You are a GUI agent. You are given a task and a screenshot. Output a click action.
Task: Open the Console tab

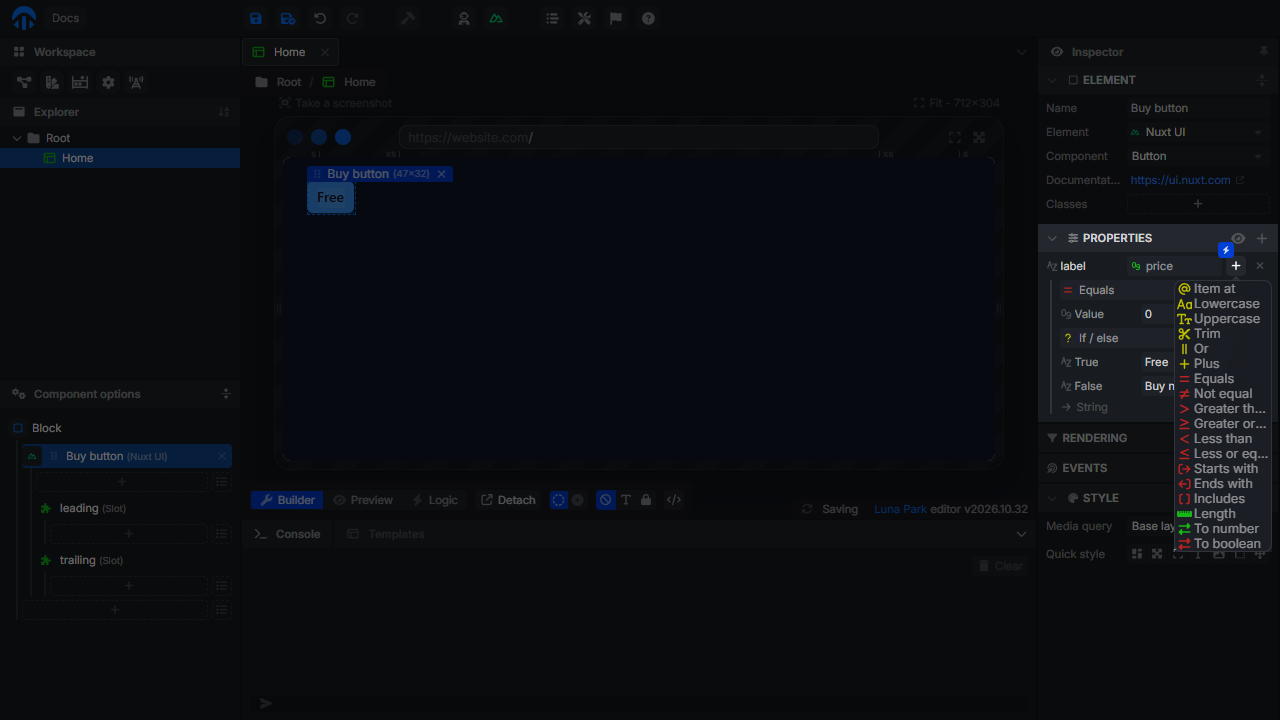coord(288,534)
